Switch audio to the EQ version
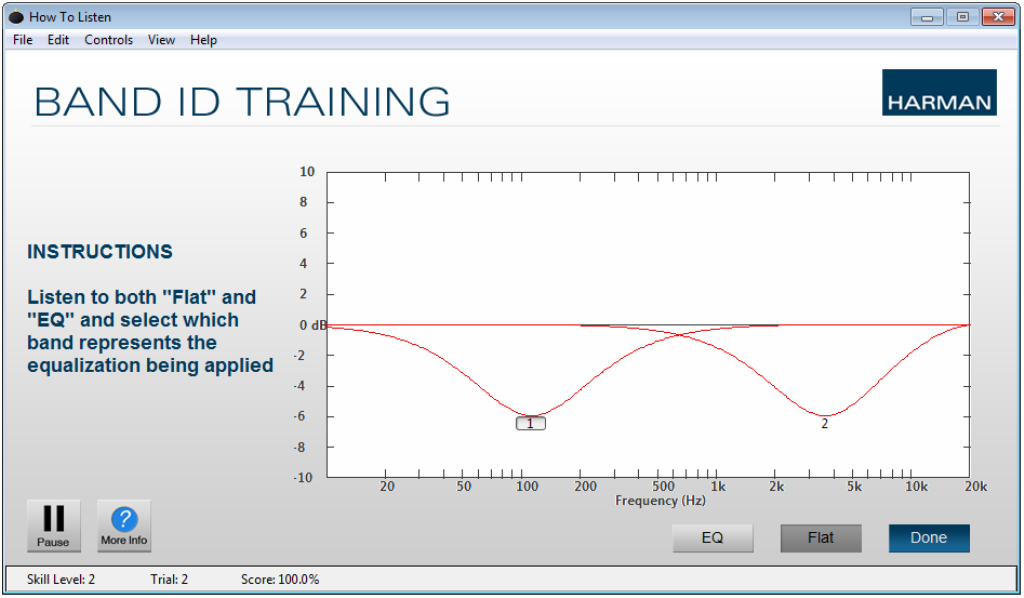The height and width of the screenshot is (598, 1024). click(x=712, y=538)
